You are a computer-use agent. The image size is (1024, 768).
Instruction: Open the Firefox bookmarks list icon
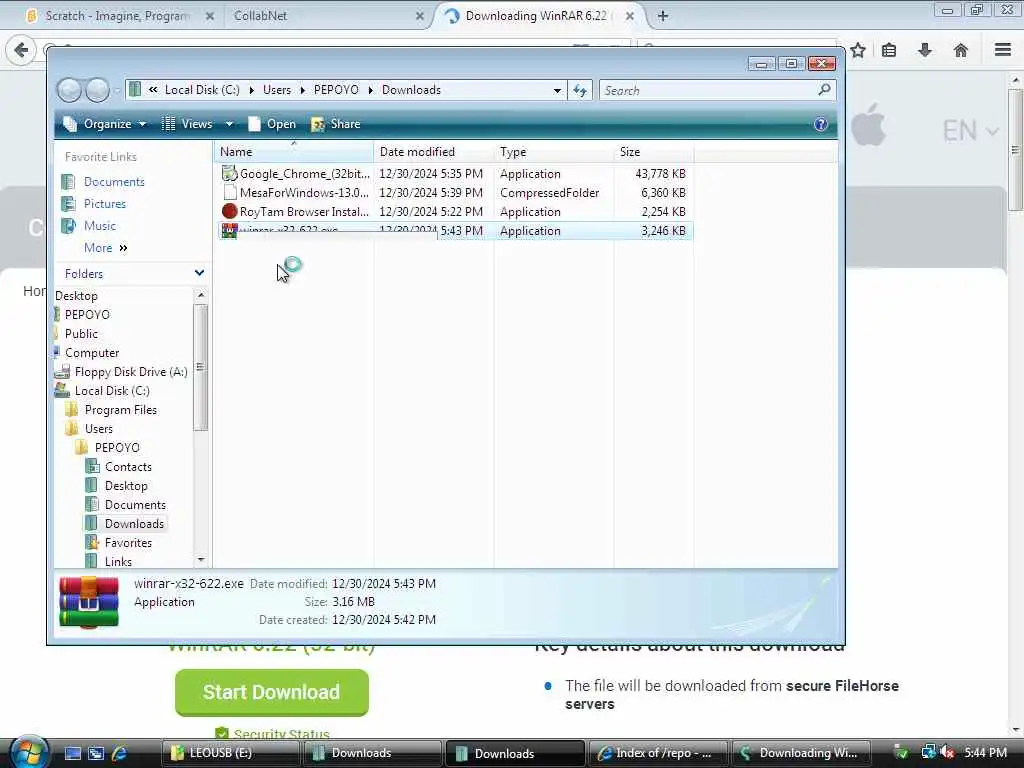889,50
